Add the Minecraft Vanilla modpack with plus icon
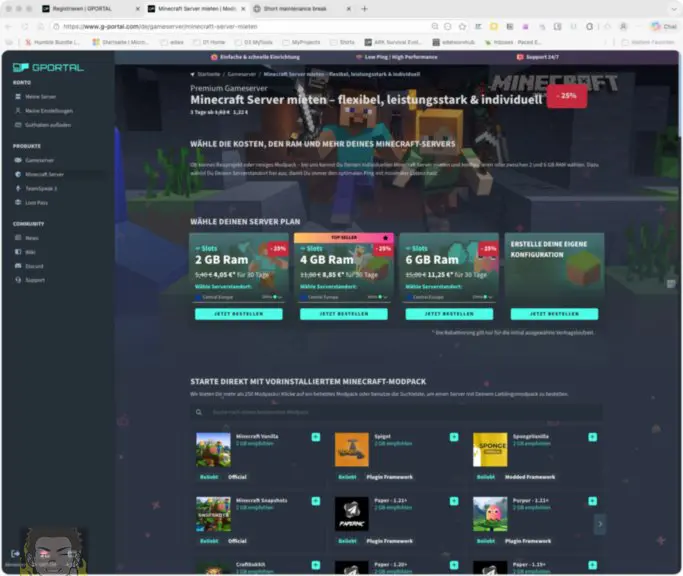This screenshot has width=683, height=576. 316,437
